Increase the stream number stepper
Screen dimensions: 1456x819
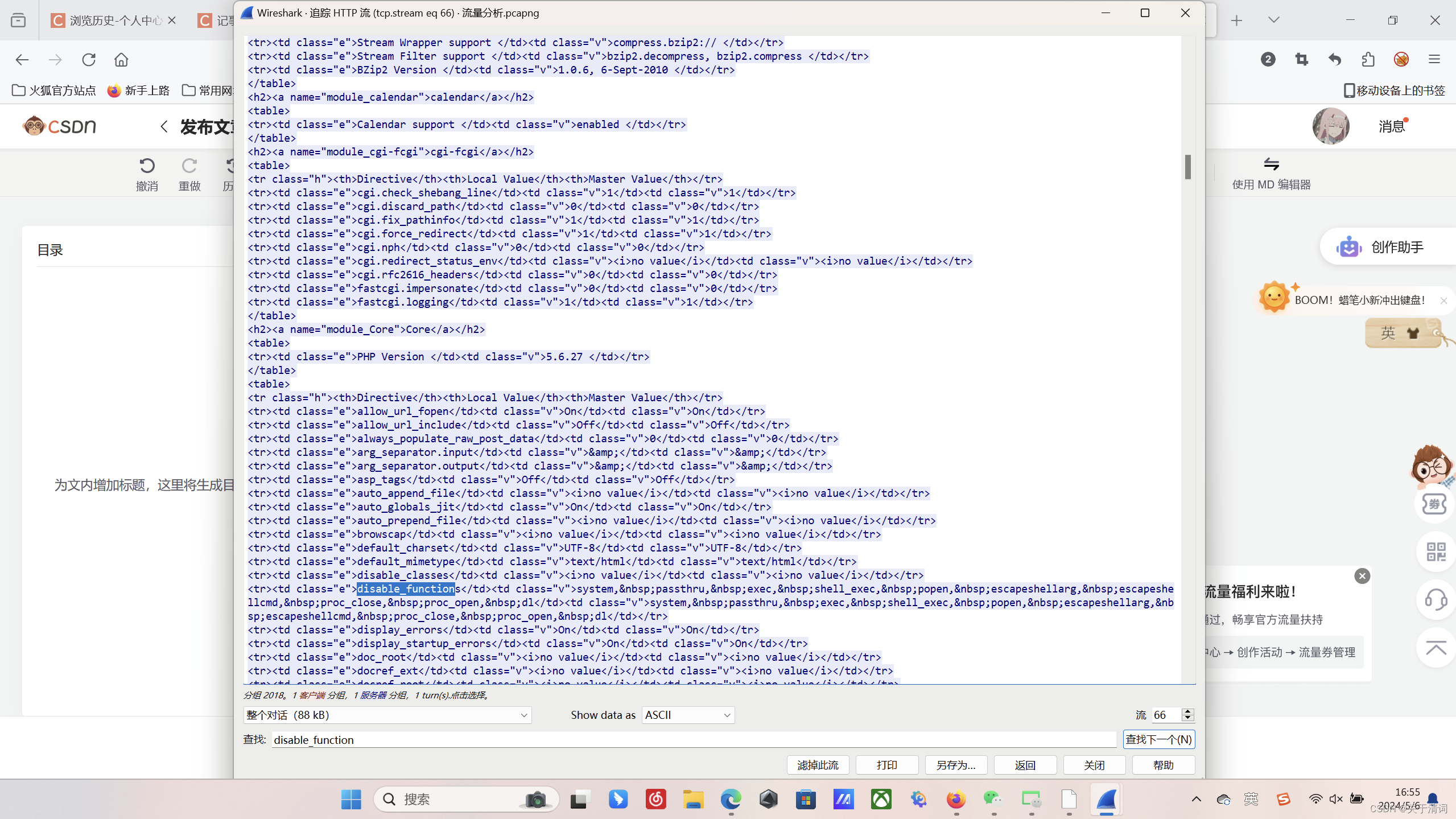pos(1187,711)
